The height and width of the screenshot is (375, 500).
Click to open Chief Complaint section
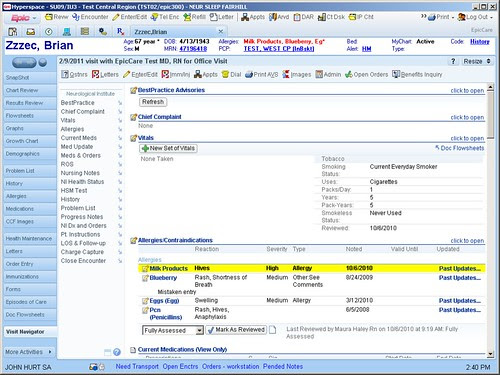coord(467,117)
